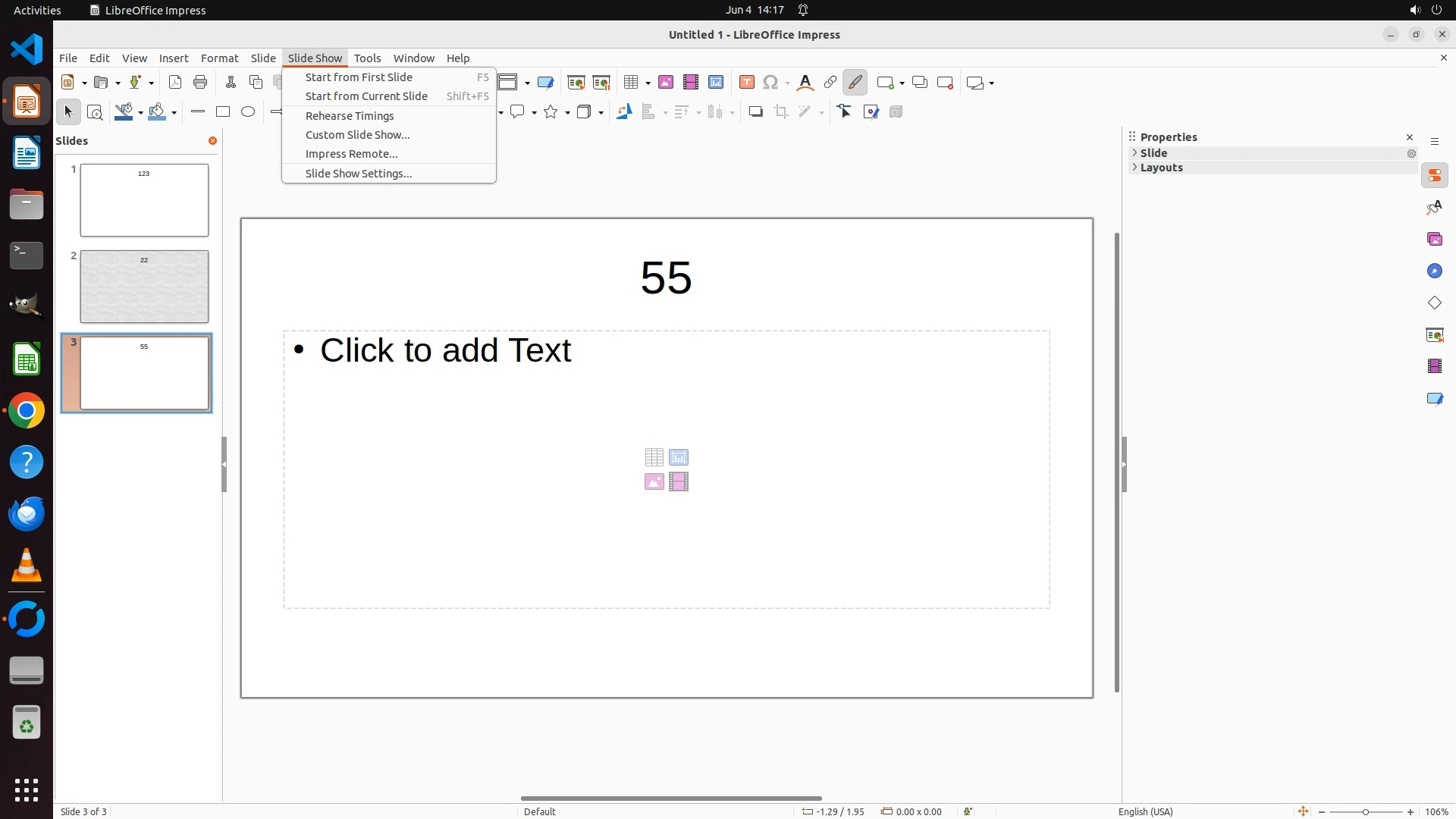The height and width of the screenshot is (819, 1456).
Task: Select the Rectangle drawing tool
Action: pyautogui.click(x=223, y=112)
